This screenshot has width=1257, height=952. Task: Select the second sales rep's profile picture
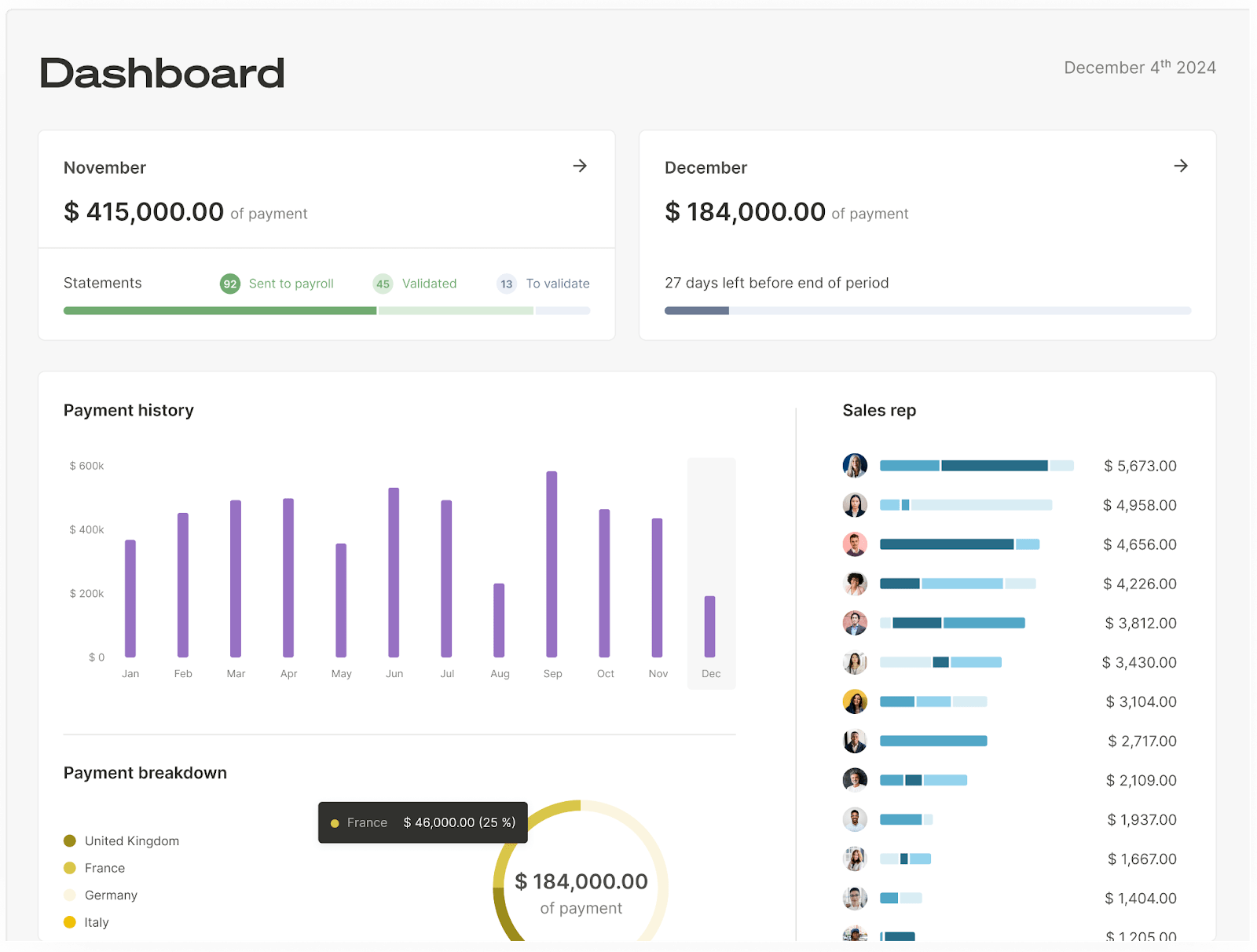click(x=855, y=505)
